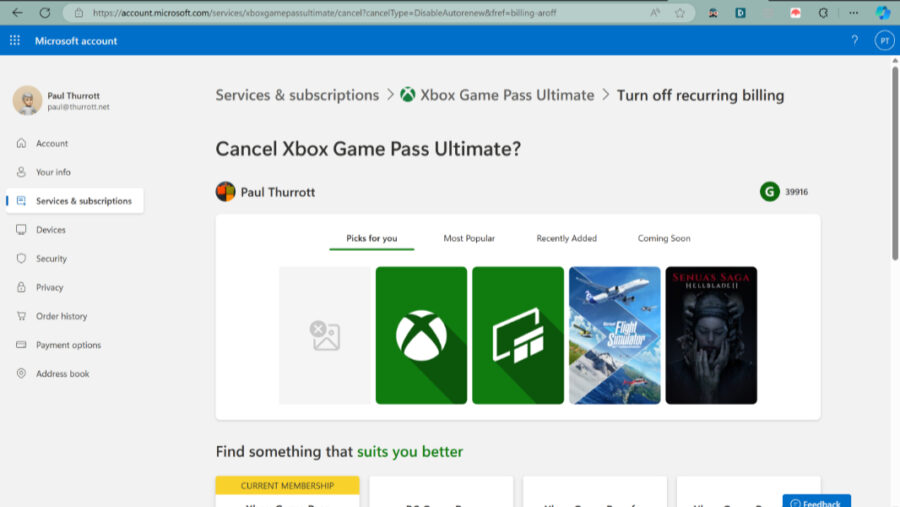The width and height of the screenshot is (900, 507).
Task: Add page to favorites with star icon
Action: click(x=680, y=13)
